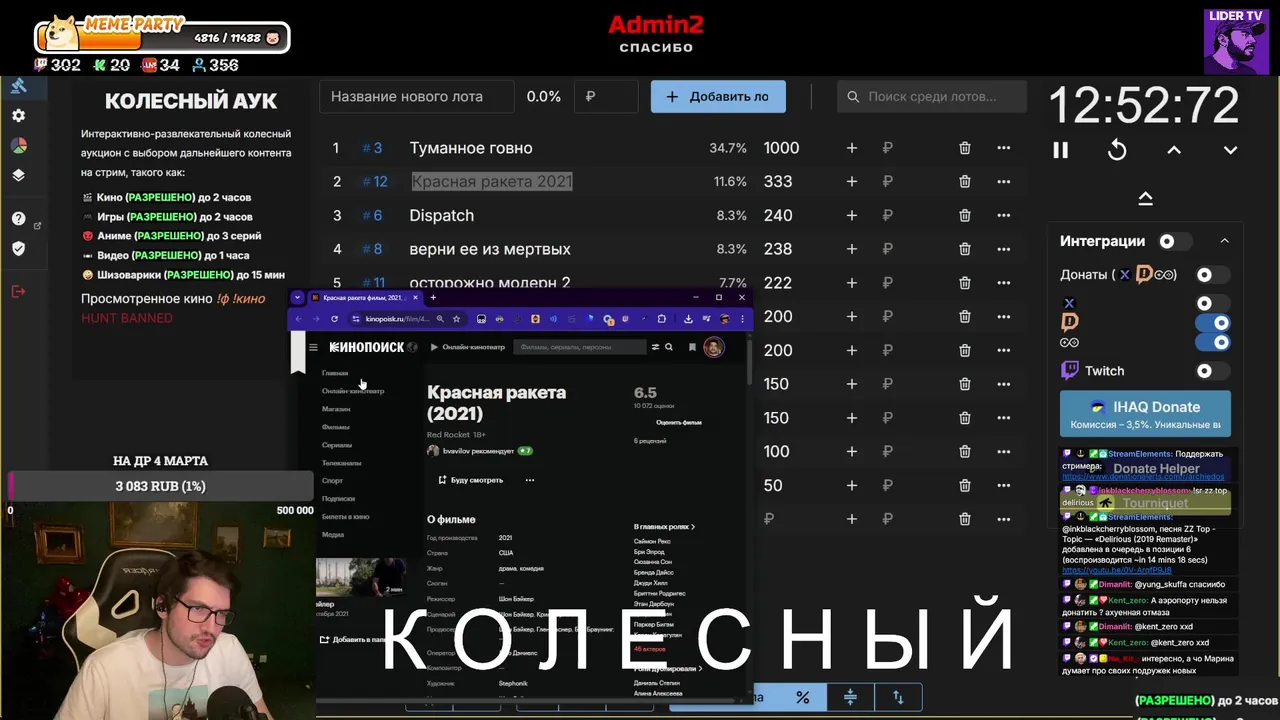Viewport: 1280px width, 720px height.
Task: Delete the lot Туманное говно
Action: click(964, 148)
